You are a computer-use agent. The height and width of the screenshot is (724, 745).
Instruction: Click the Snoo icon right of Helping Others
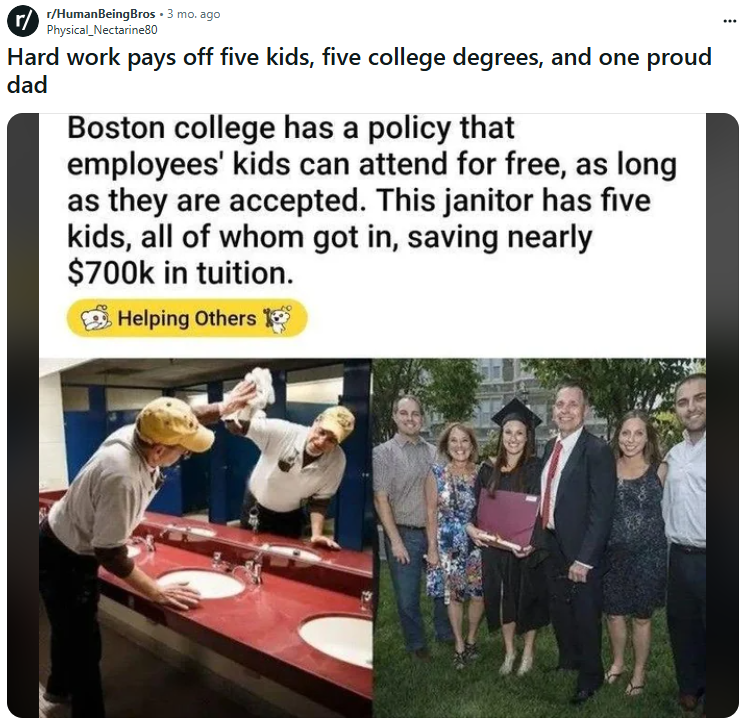(276, 319)
